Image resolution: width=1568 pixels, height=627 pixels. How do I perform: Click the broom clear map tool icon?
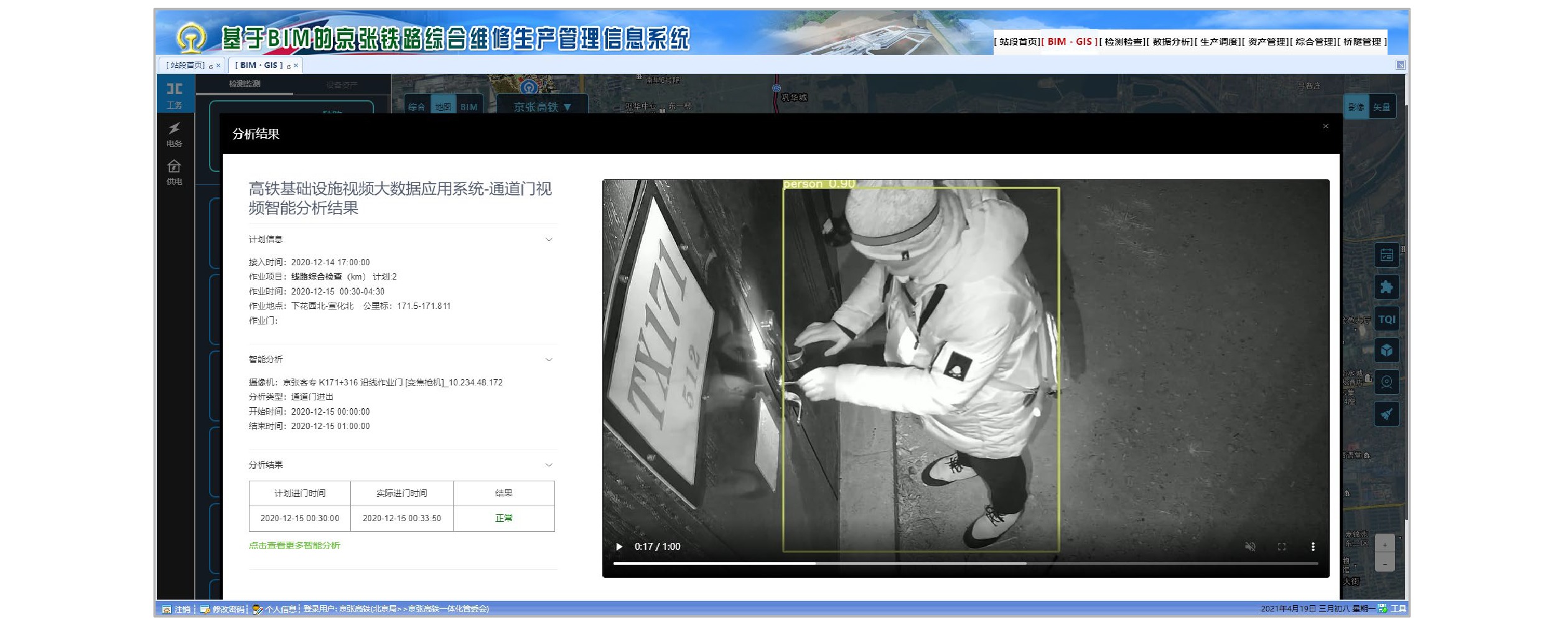tap(1386, 413)
